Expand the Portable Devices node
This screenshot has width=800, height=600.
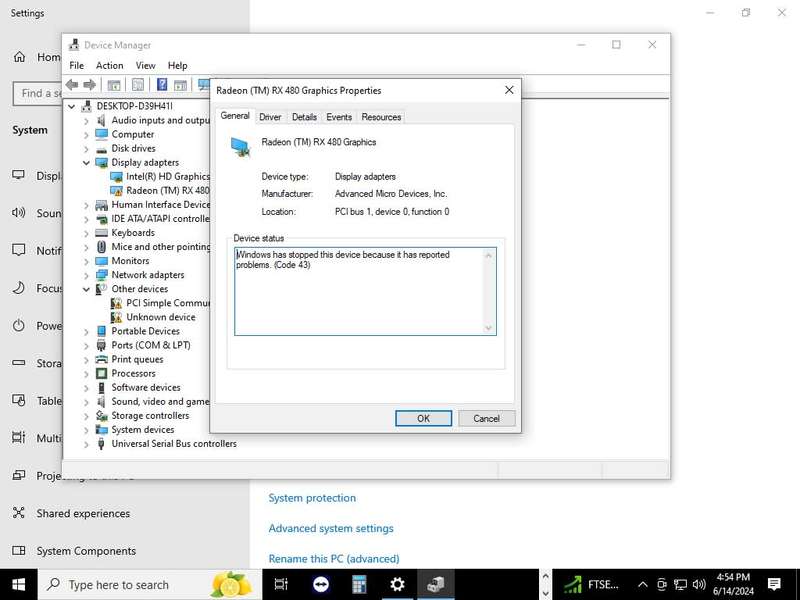86,332
